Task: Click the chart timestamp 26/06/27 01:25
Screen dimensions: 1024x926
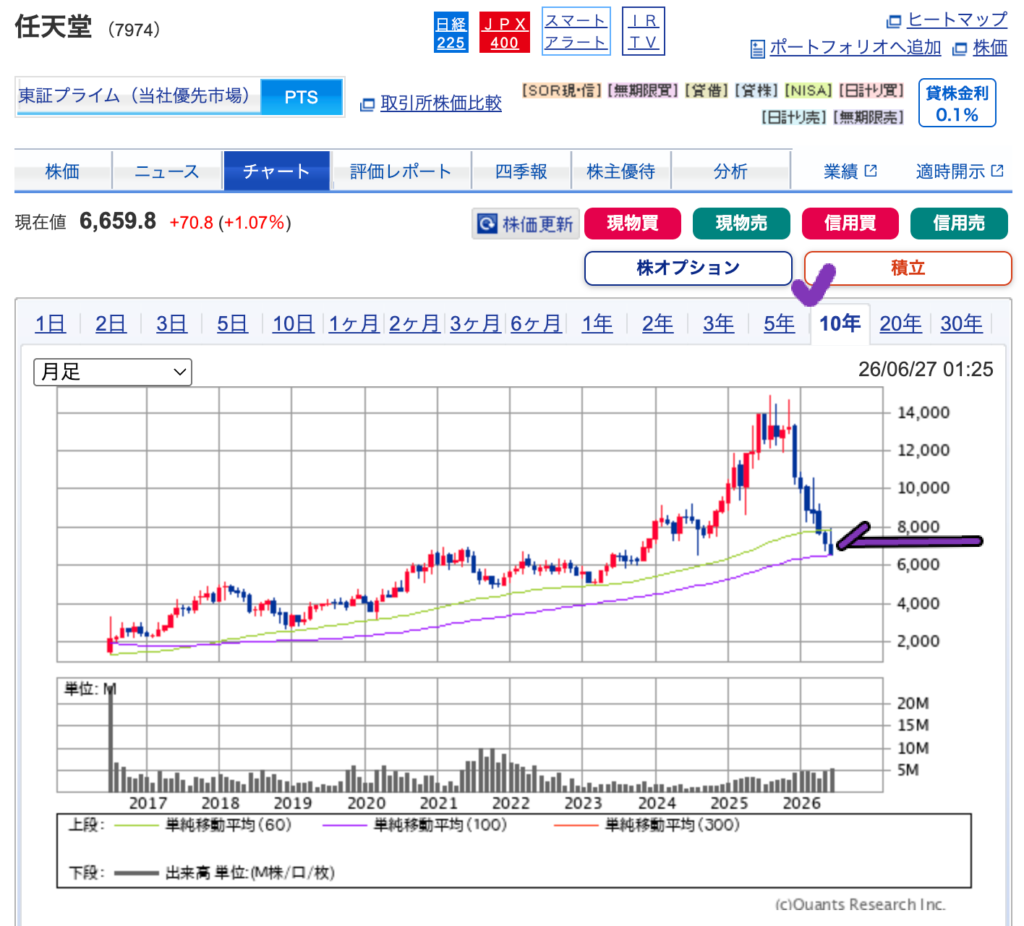Action: 925,370
